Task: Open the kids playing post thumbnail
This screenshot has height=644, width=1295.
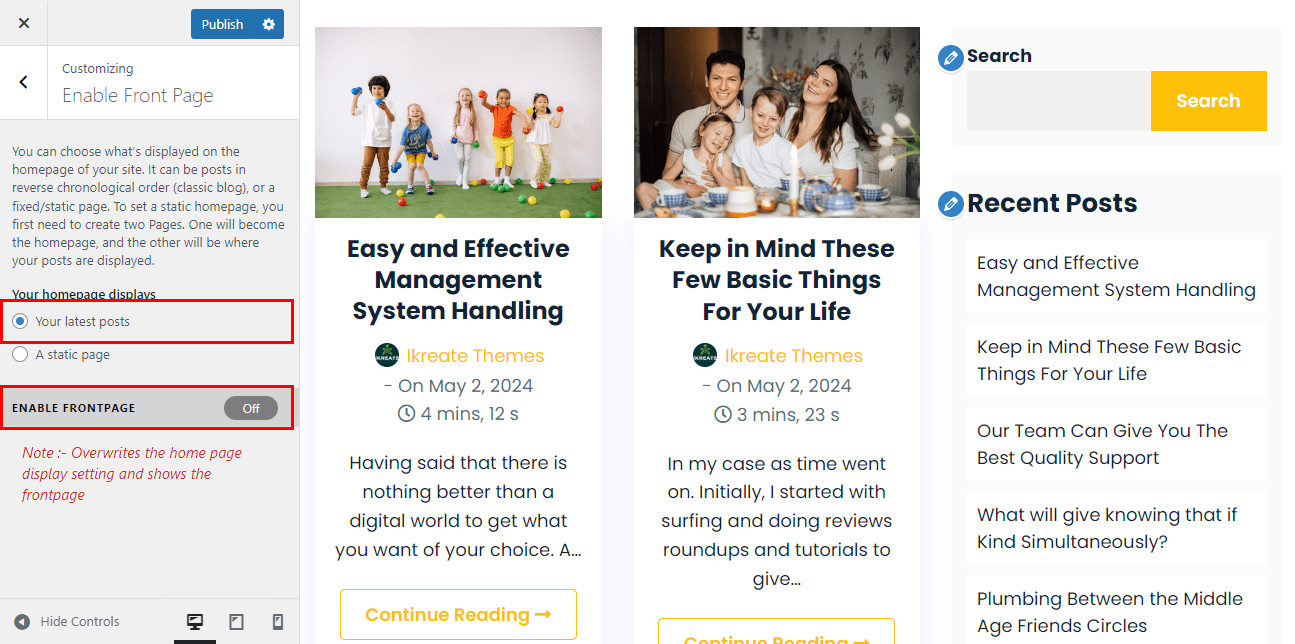Action: pos(458,122)
